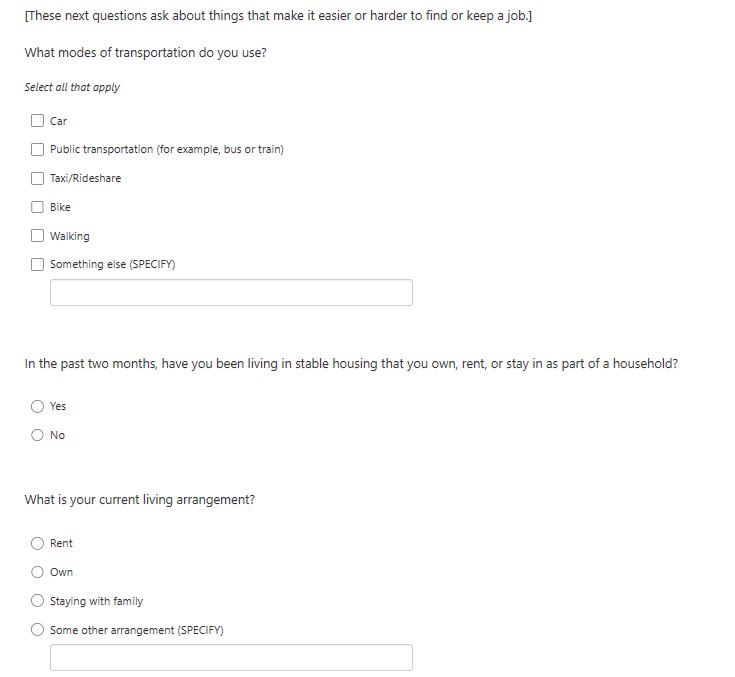
Task: Select 'Some other arrangement (SPECIFY)' radio button
Action: pos(37,630)
